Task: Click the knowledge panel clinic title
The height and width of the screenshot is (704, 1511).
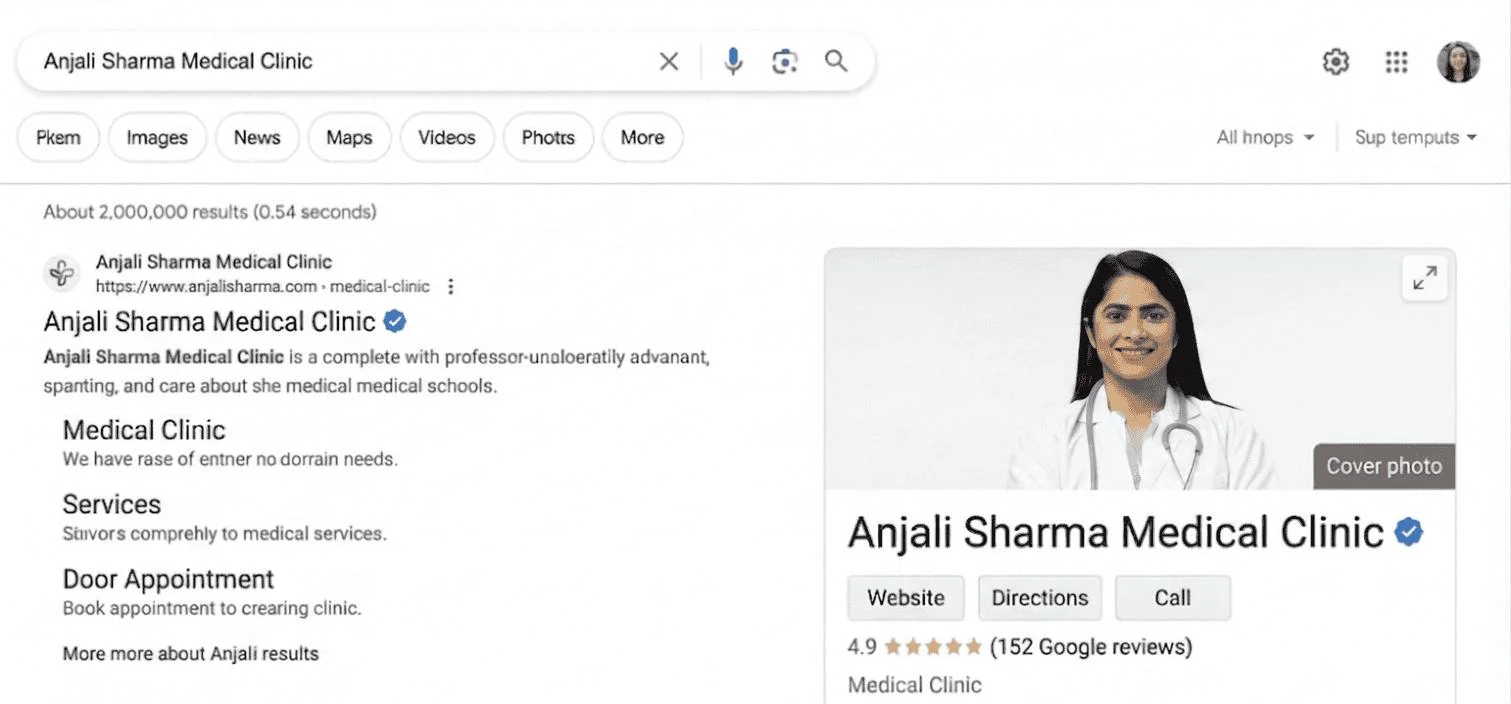Action: [x=1115, y=532]
